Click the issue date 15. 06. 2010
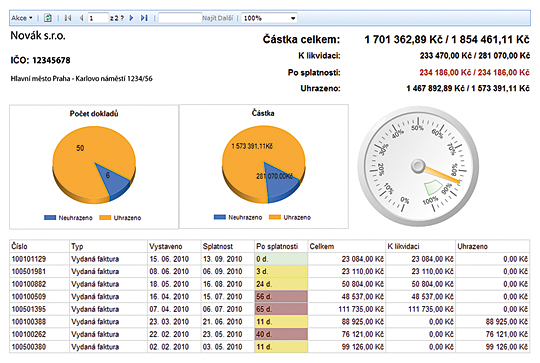This screenshot has width=540, height=363. click(x=169, y=259)
